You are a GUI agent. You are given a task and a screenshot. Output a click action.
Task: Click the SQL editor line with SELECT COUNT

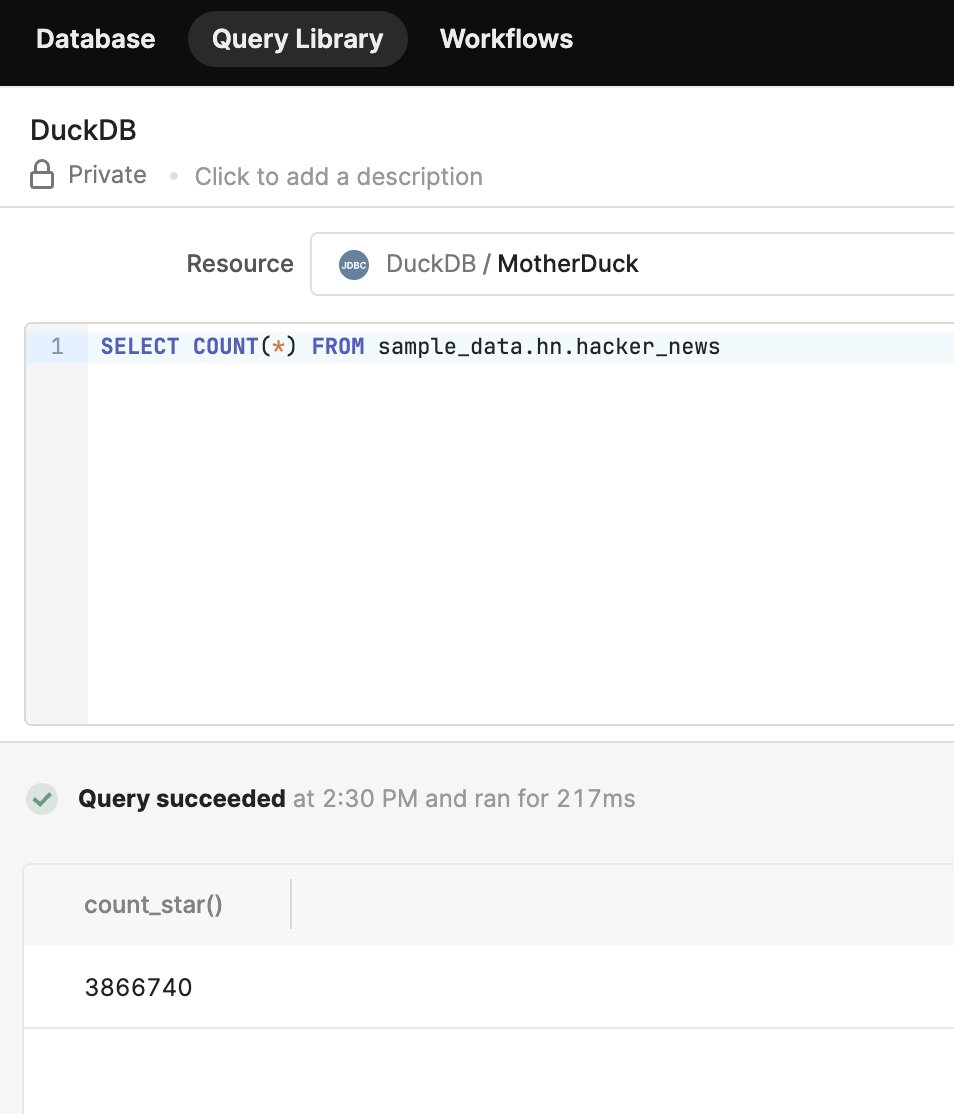(521, 347)
